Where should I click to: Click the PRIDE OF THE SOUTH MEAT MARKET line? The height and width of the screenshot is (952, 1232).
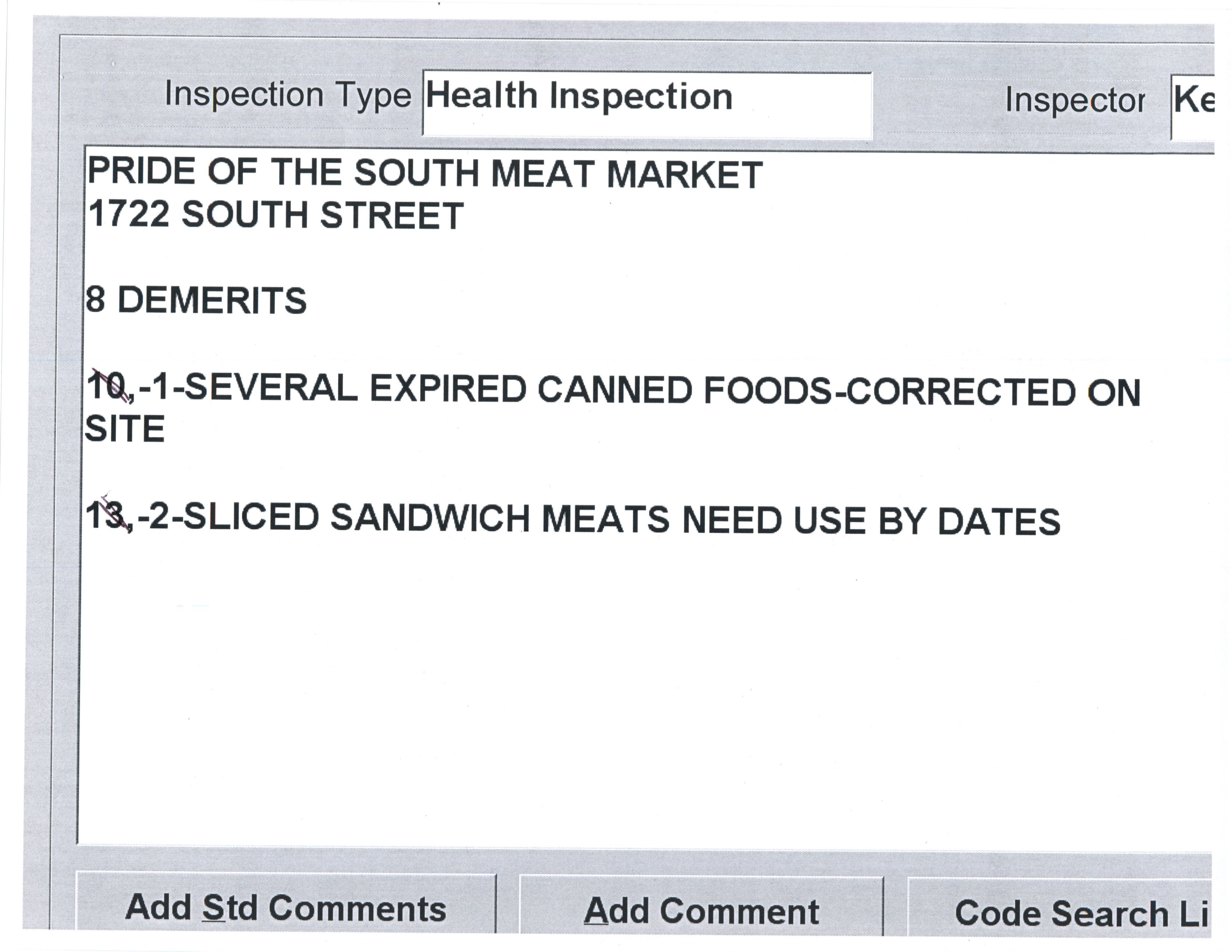[424, 173]
